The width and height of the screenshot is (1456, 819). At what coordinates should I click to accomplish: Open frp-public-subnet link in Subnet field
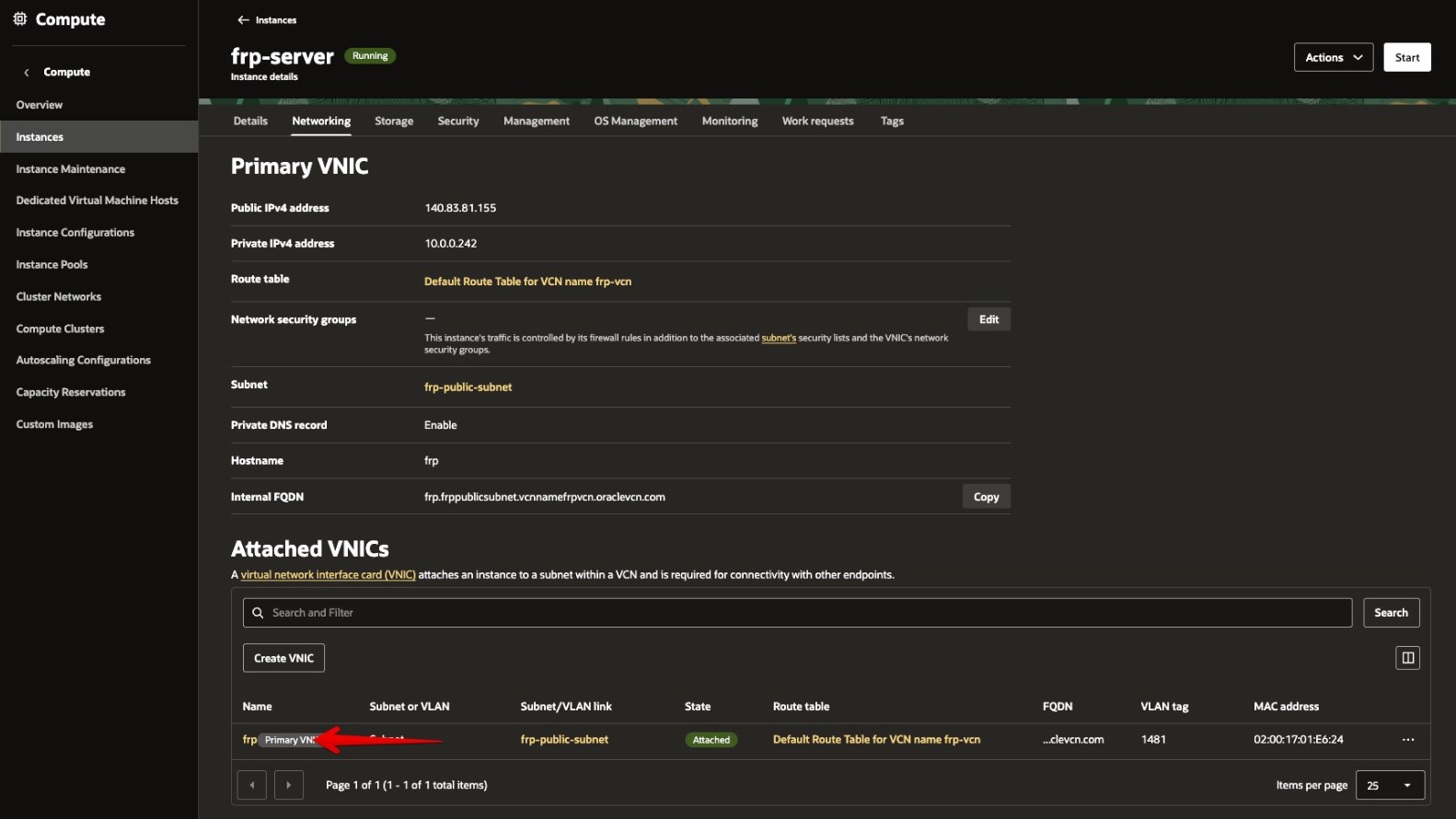pyautogui.click(x=468, y=387)
